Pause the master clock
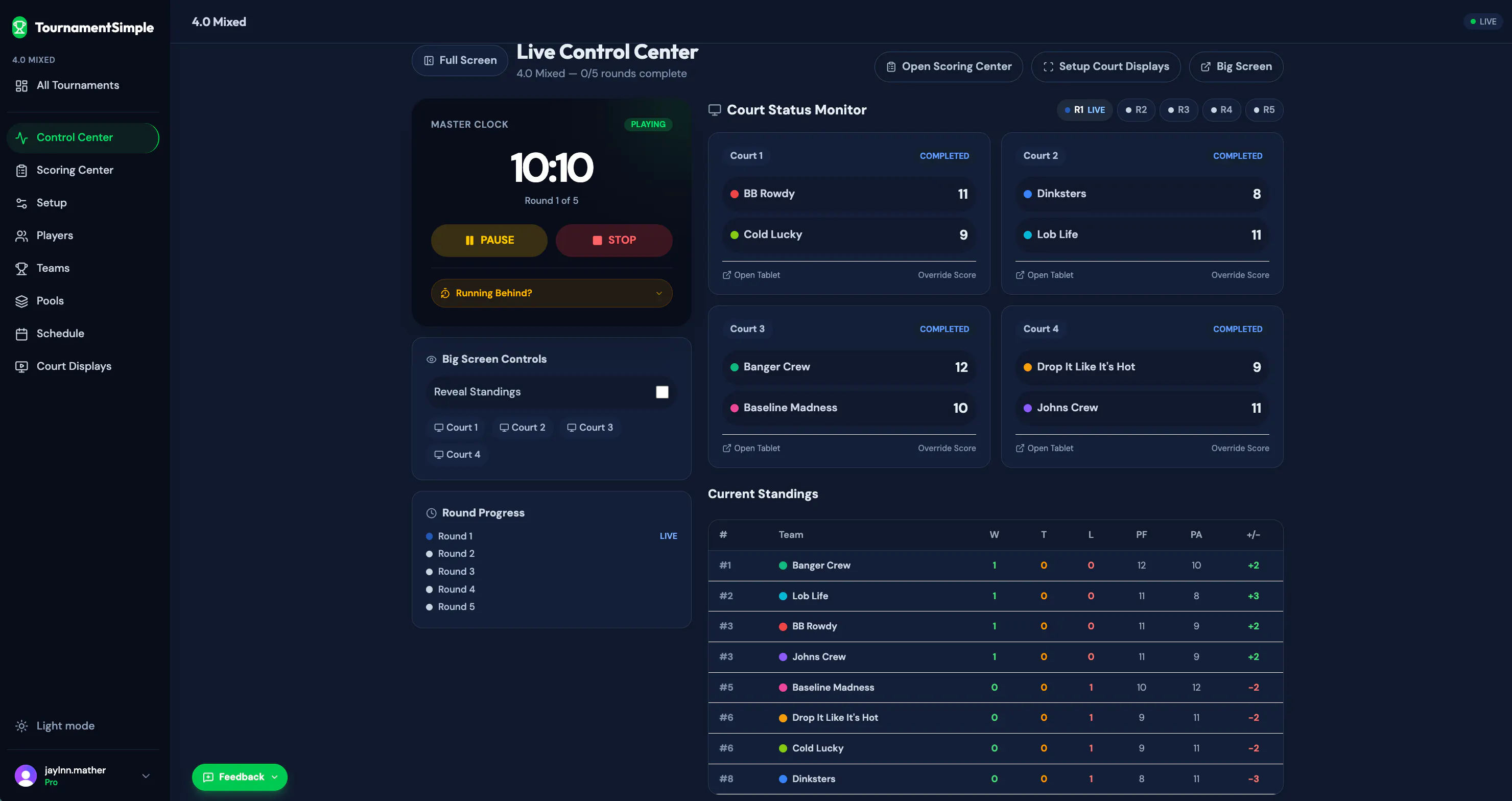1512x801 pixels. tap(489, 240)
